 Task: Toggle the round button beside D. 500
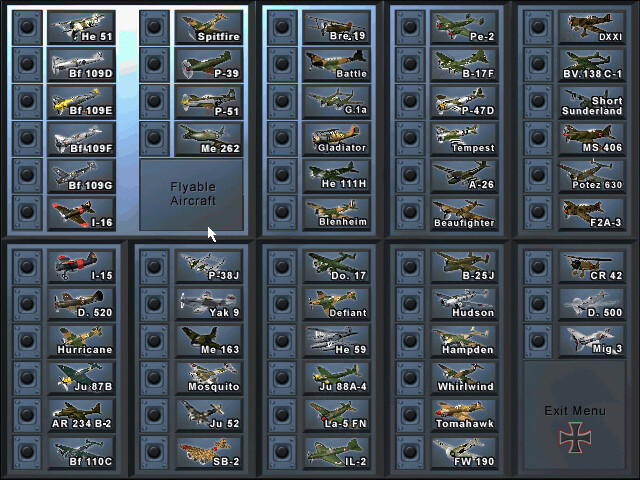[538, 304]
